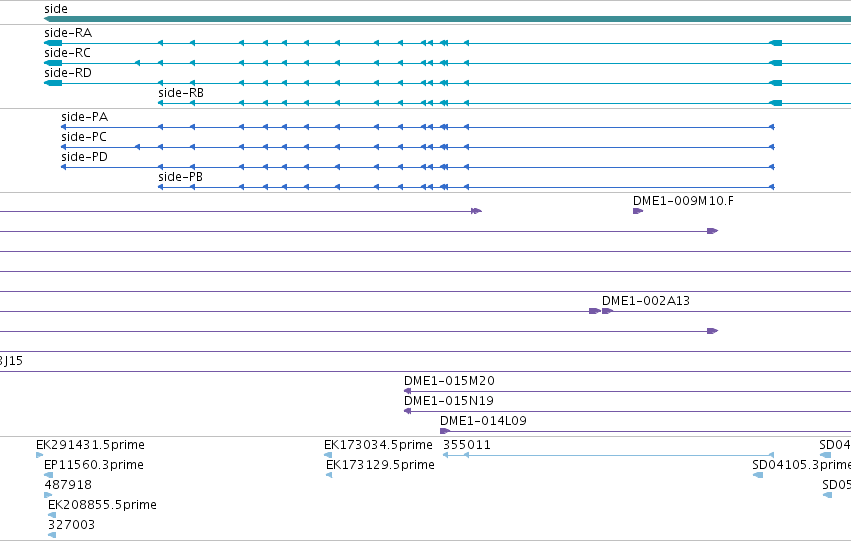This screenshot has width=851, height=541.
Task: Select the EK291431.5prime label
Action: 91,445
